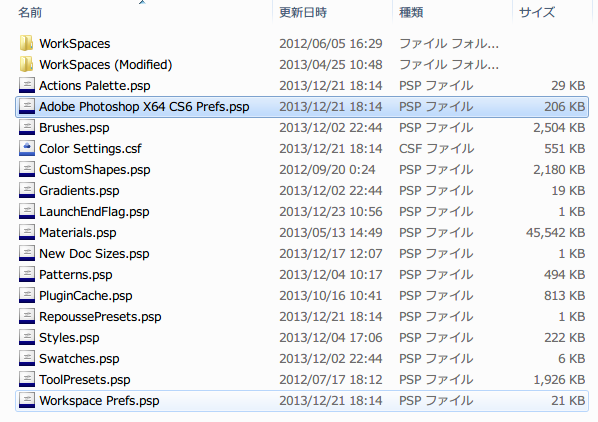Screen dimensions: 598x422
Task: Select the WorkSpaces folder icon
Action: [x=26, y=43]
